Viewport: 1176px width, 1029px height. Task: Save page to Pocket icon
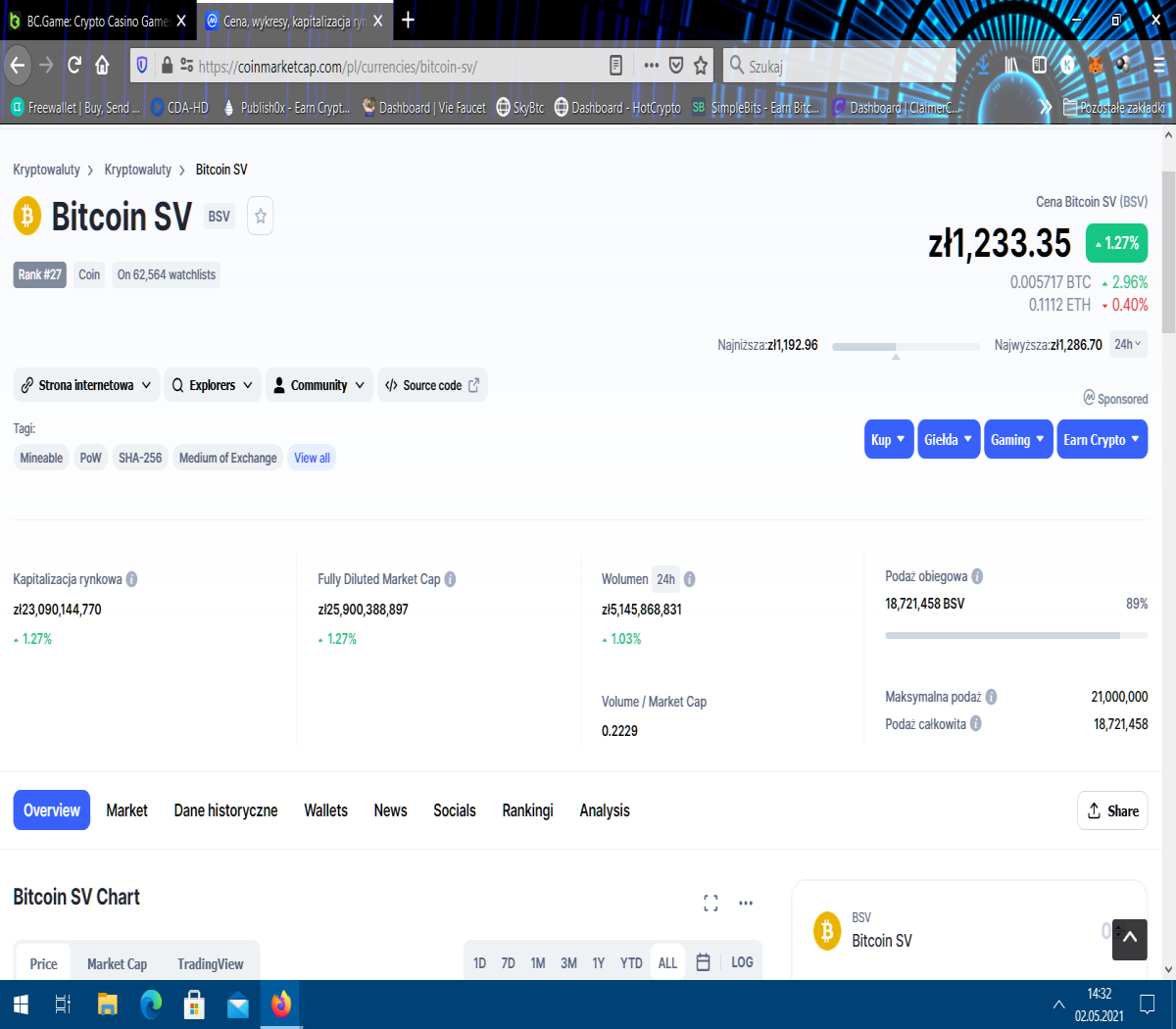(x=676, y=66)
